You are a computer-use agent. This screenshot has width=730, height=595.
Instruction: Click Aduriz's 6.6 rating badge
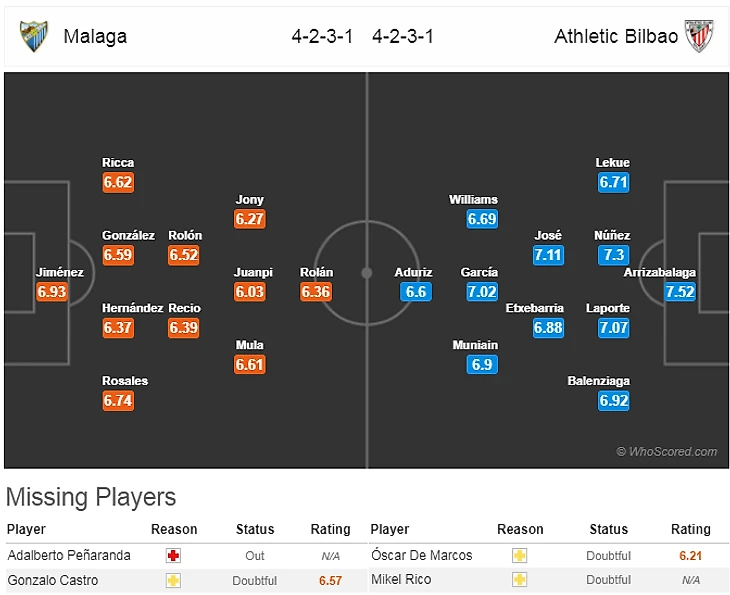(414, 292)
